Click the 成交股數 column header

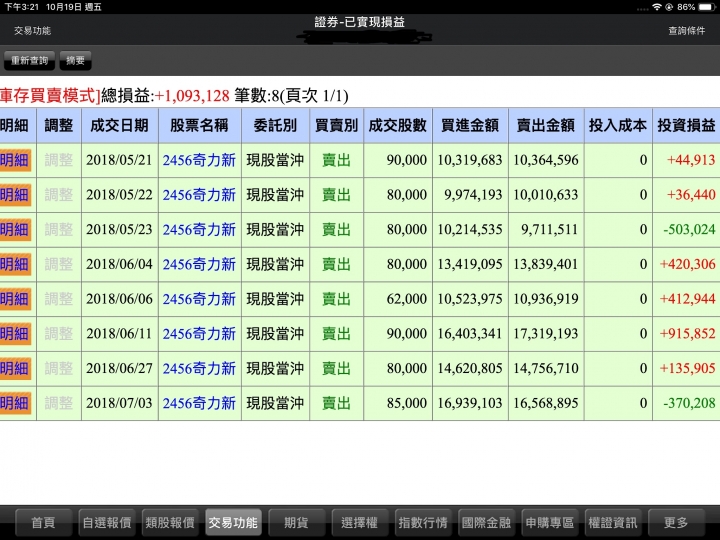point(398,125)
